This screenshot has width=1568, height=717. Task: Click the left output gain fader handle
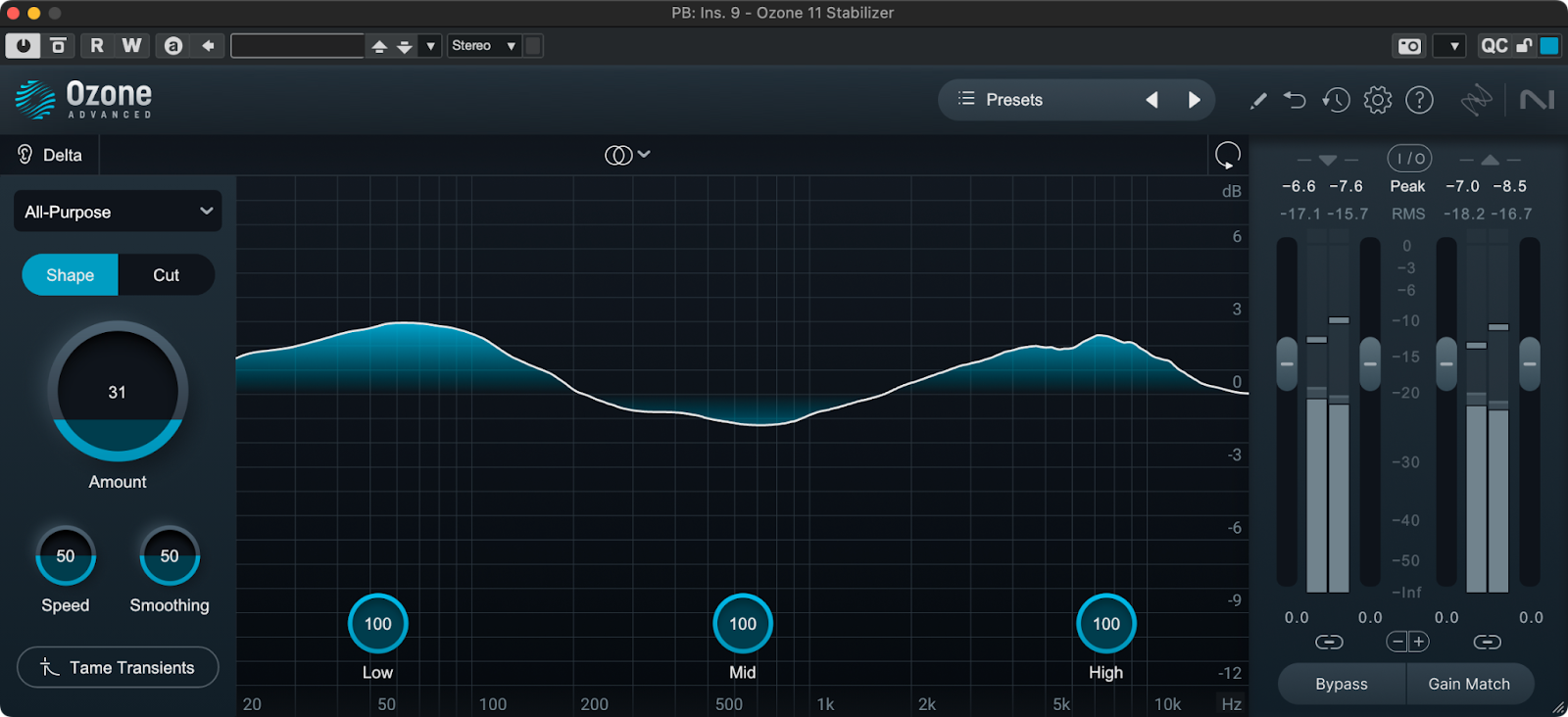(x=1446, y=363)
